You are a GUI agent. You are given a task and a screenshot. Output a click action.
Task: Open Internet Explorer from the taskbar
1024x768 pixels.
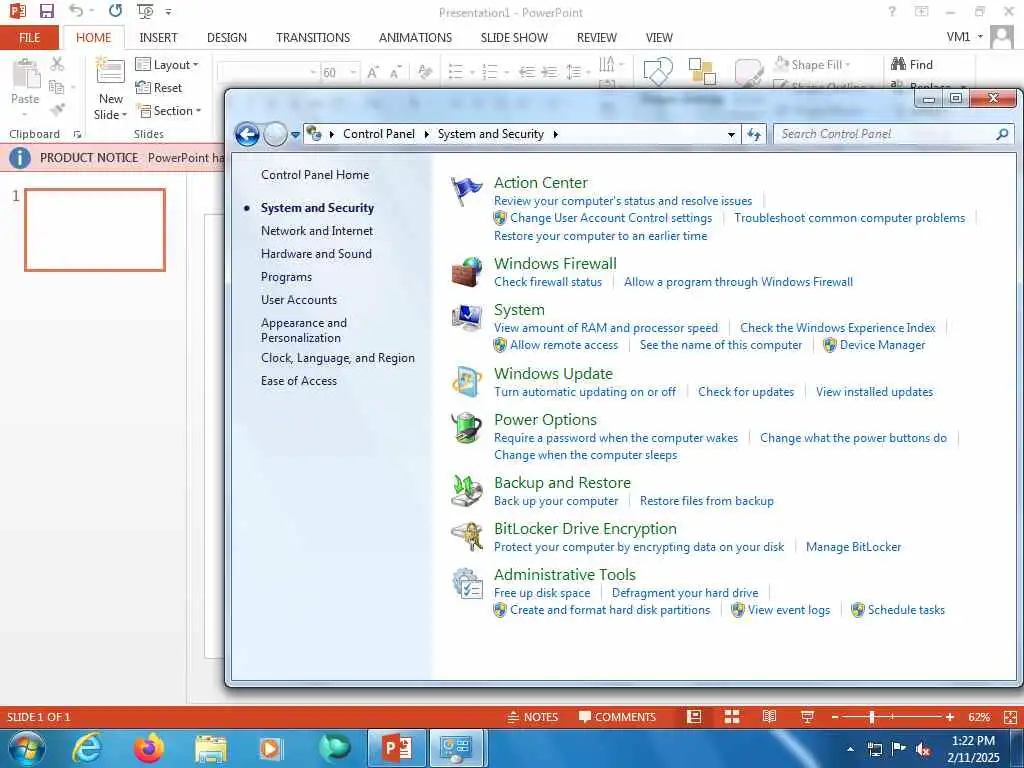[87, 748]
